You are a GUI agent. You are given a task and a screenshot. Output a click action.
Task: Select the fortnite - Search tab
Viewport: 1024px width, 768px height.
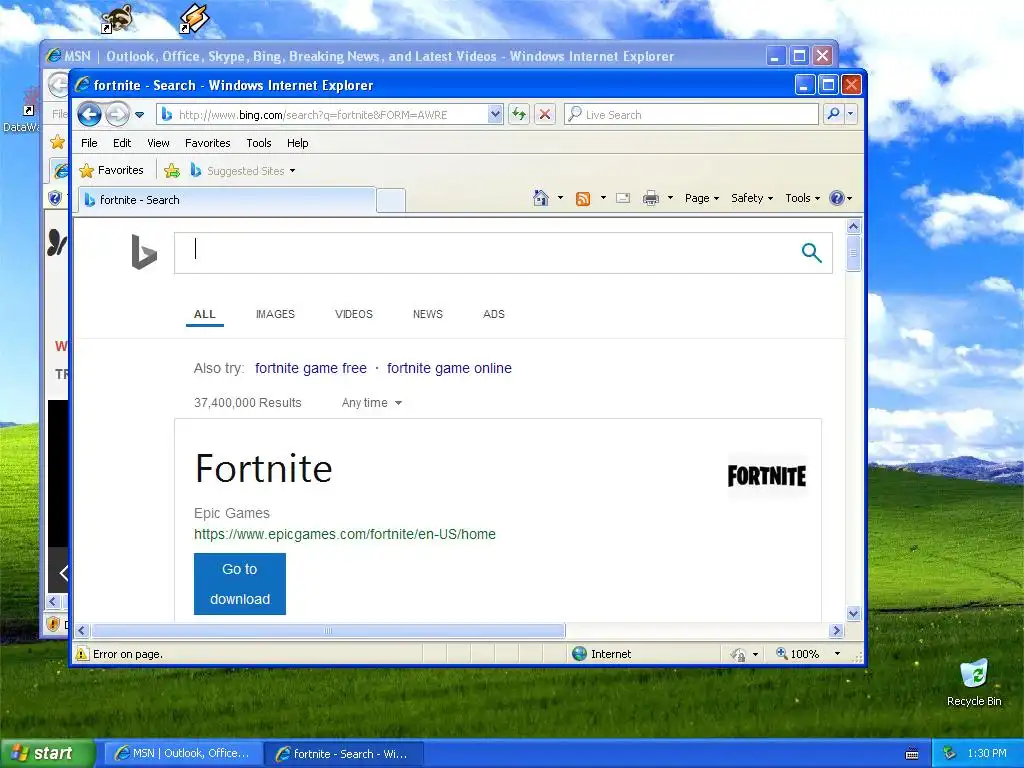[x=227, y=200]
